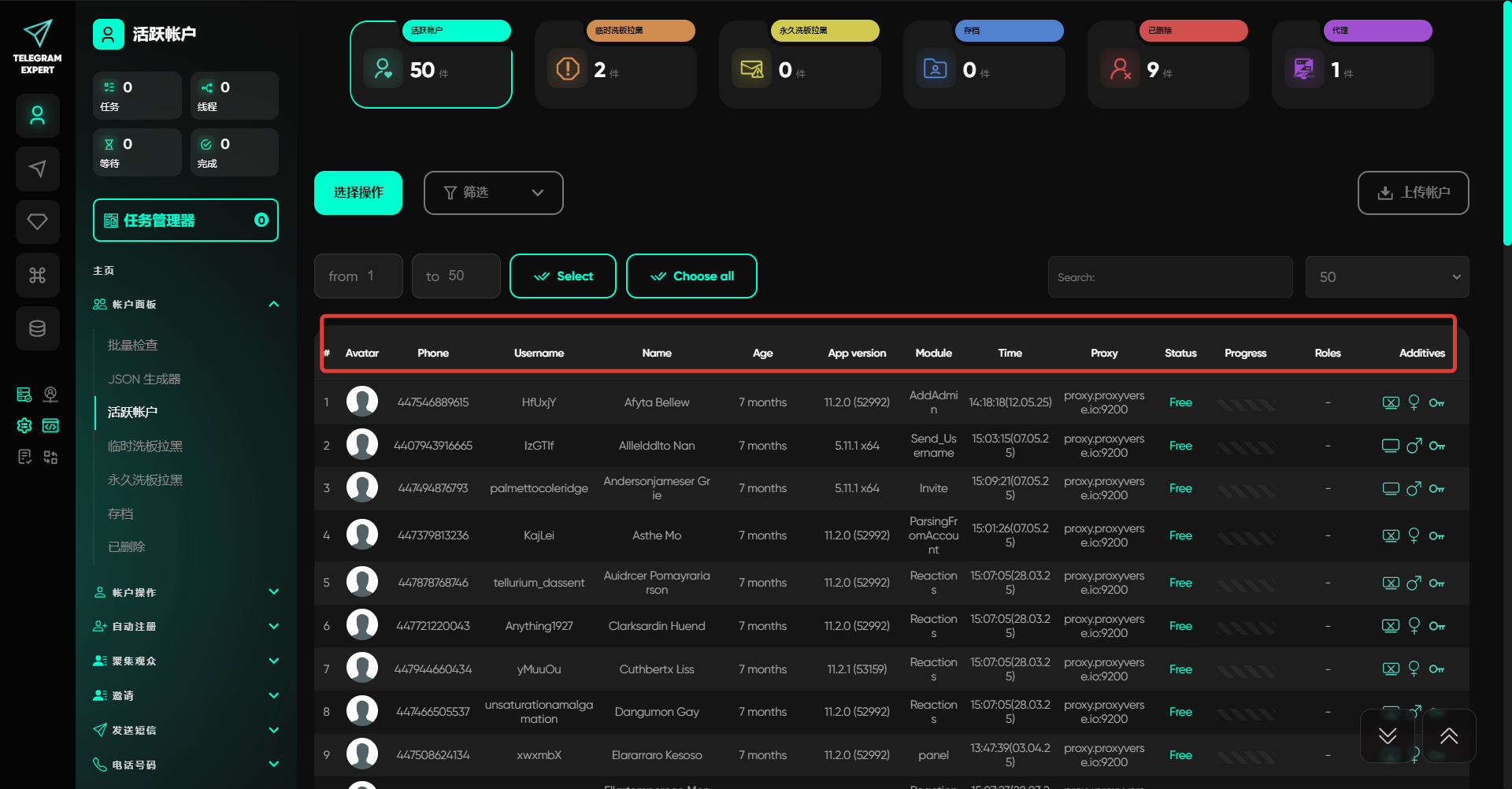Open the 50 rows-per-page dropdown
The width and height of the screenshot is (1512, 789).
pos(1387,277)
